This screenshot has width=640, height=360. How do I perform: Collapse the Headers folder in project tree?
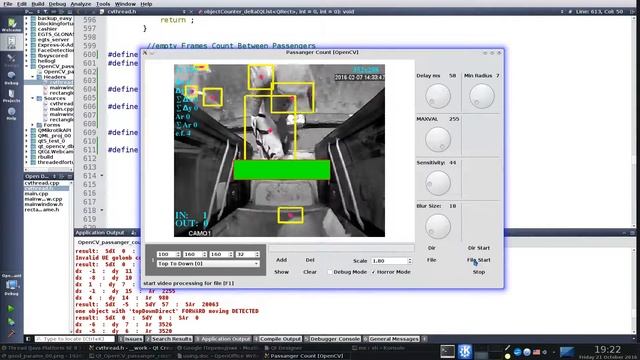pos(33,77)
